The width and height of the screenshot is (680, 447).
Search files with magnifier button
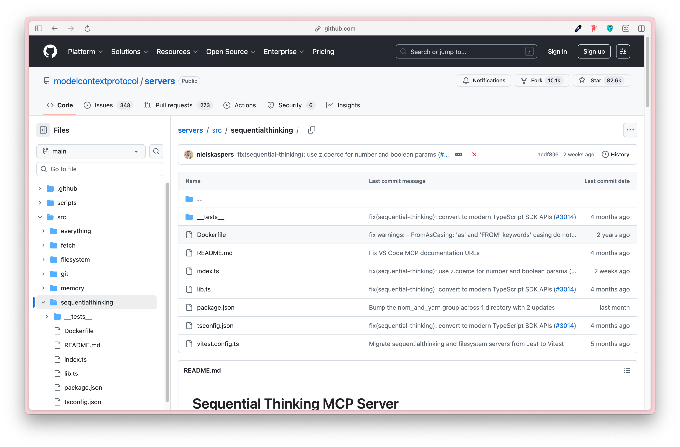pyautogui.click(x=156, y=151)
